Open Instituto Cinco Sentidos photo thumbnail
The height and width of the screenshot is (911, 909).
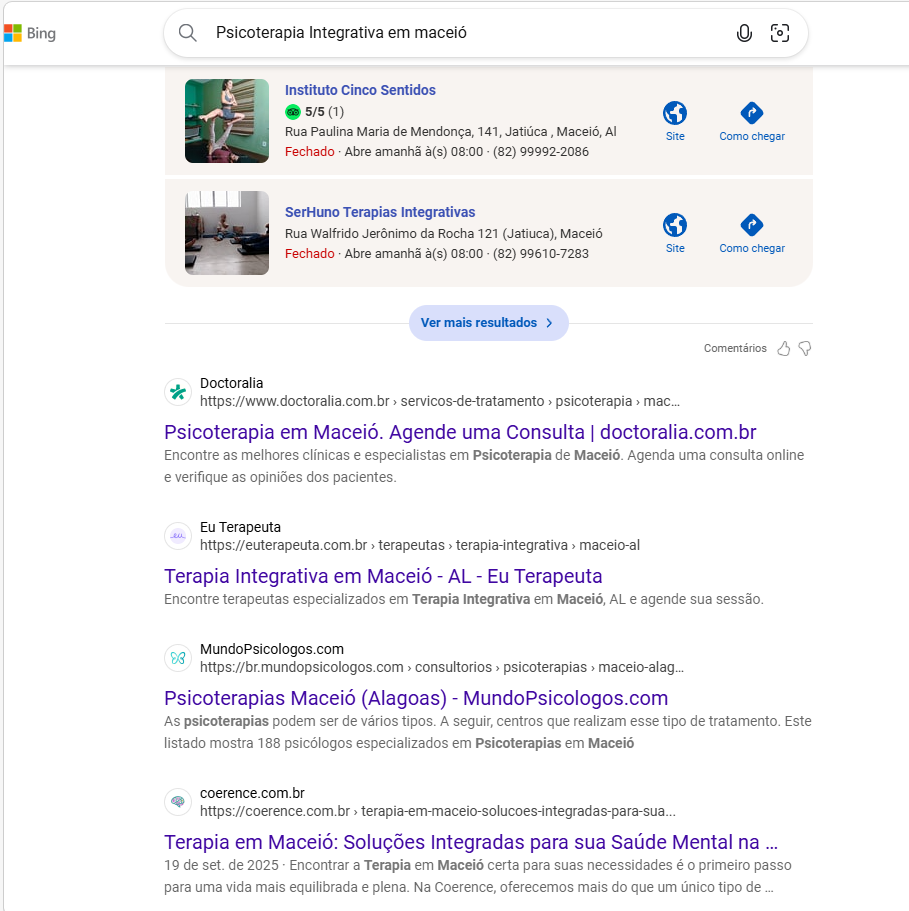227,121
